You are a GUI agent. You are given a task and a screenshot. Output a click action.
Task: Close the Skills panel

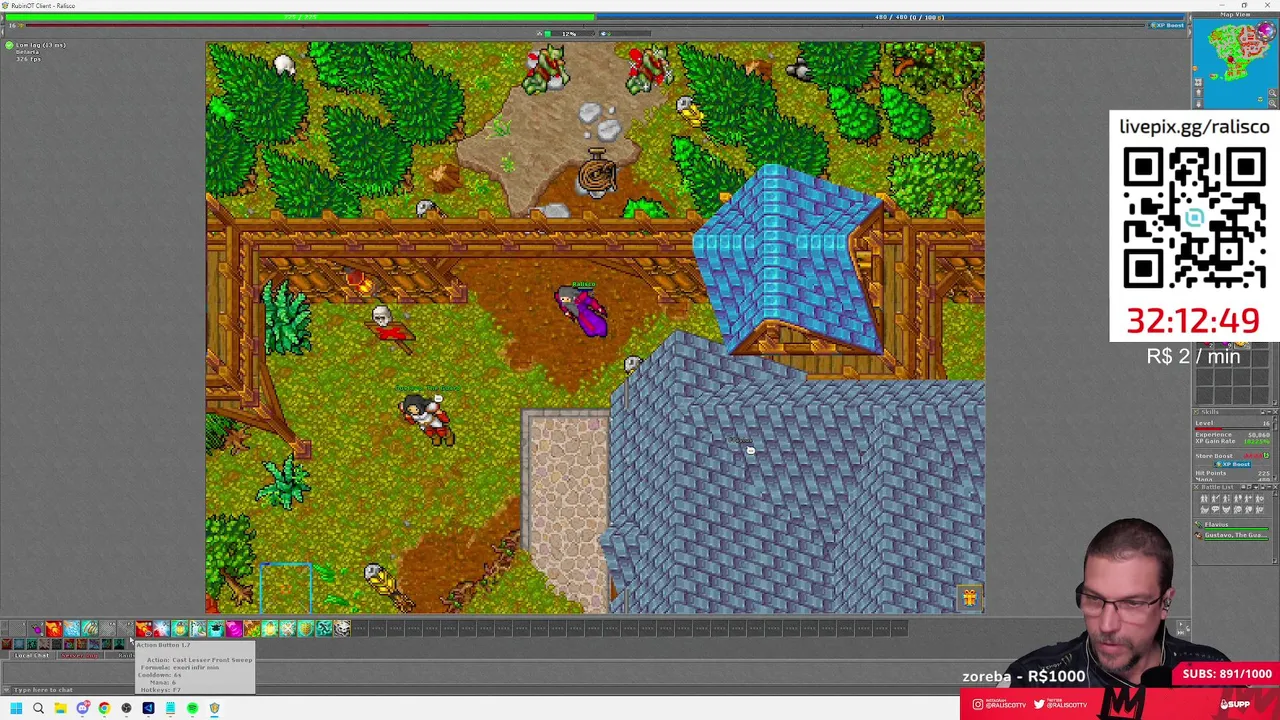click(1275, 412)
